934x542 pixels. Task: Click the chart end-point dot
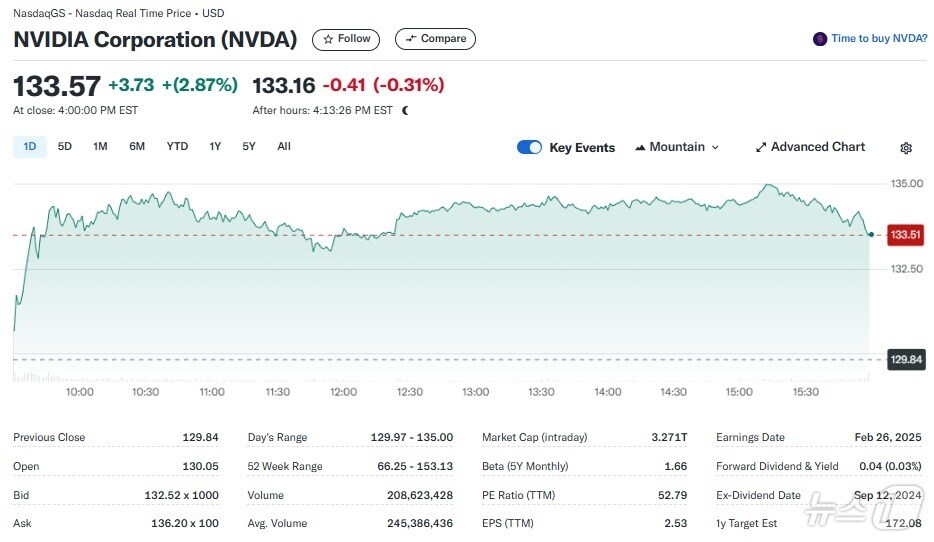(x=871, y=235)
